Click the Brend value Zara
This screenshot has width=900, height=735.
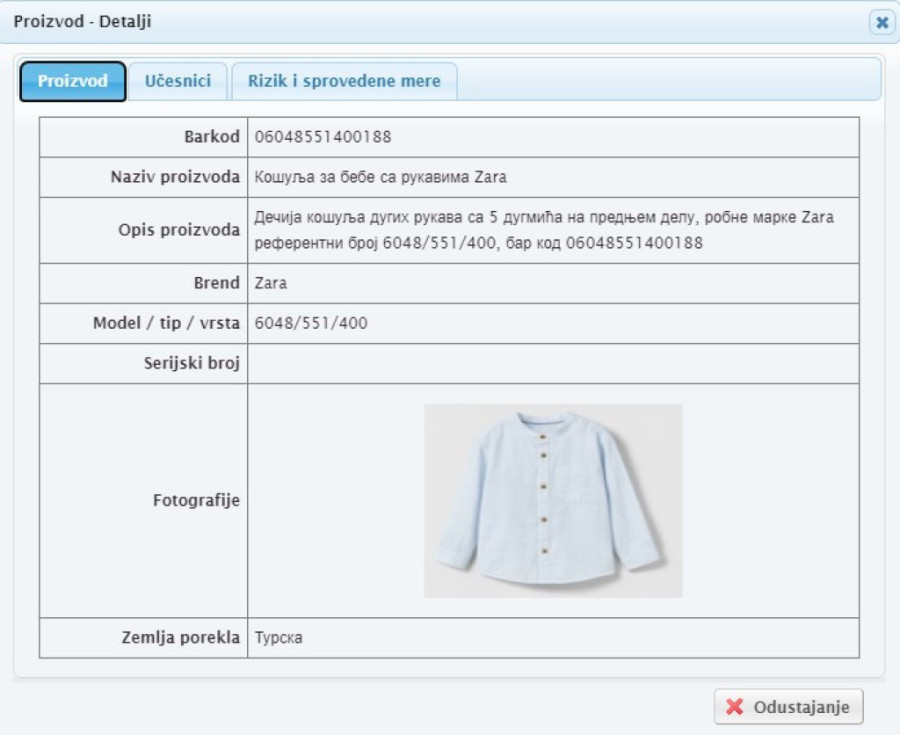click(x=271, y=283)
